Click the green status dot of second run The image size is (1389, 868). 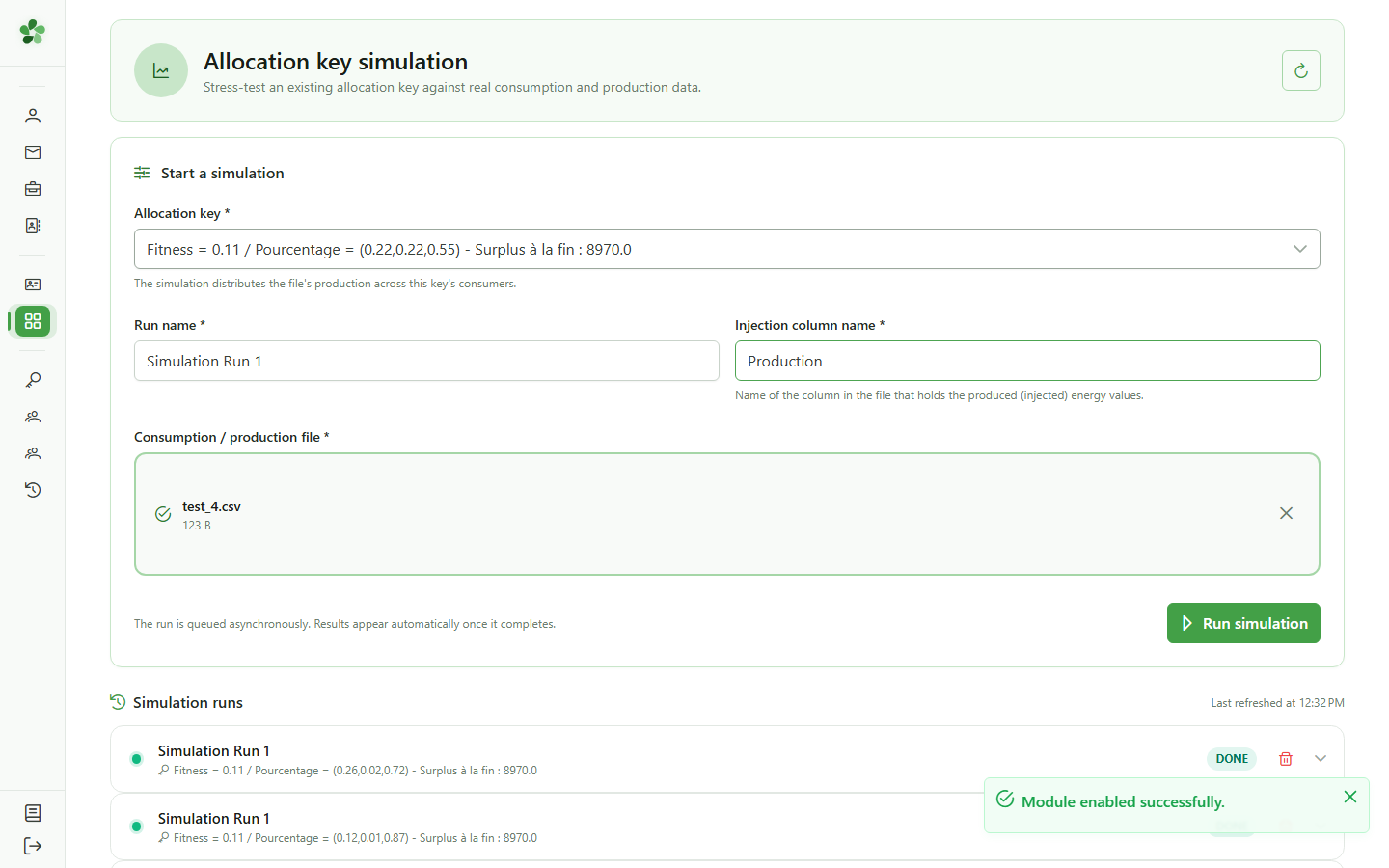[136, 827]
